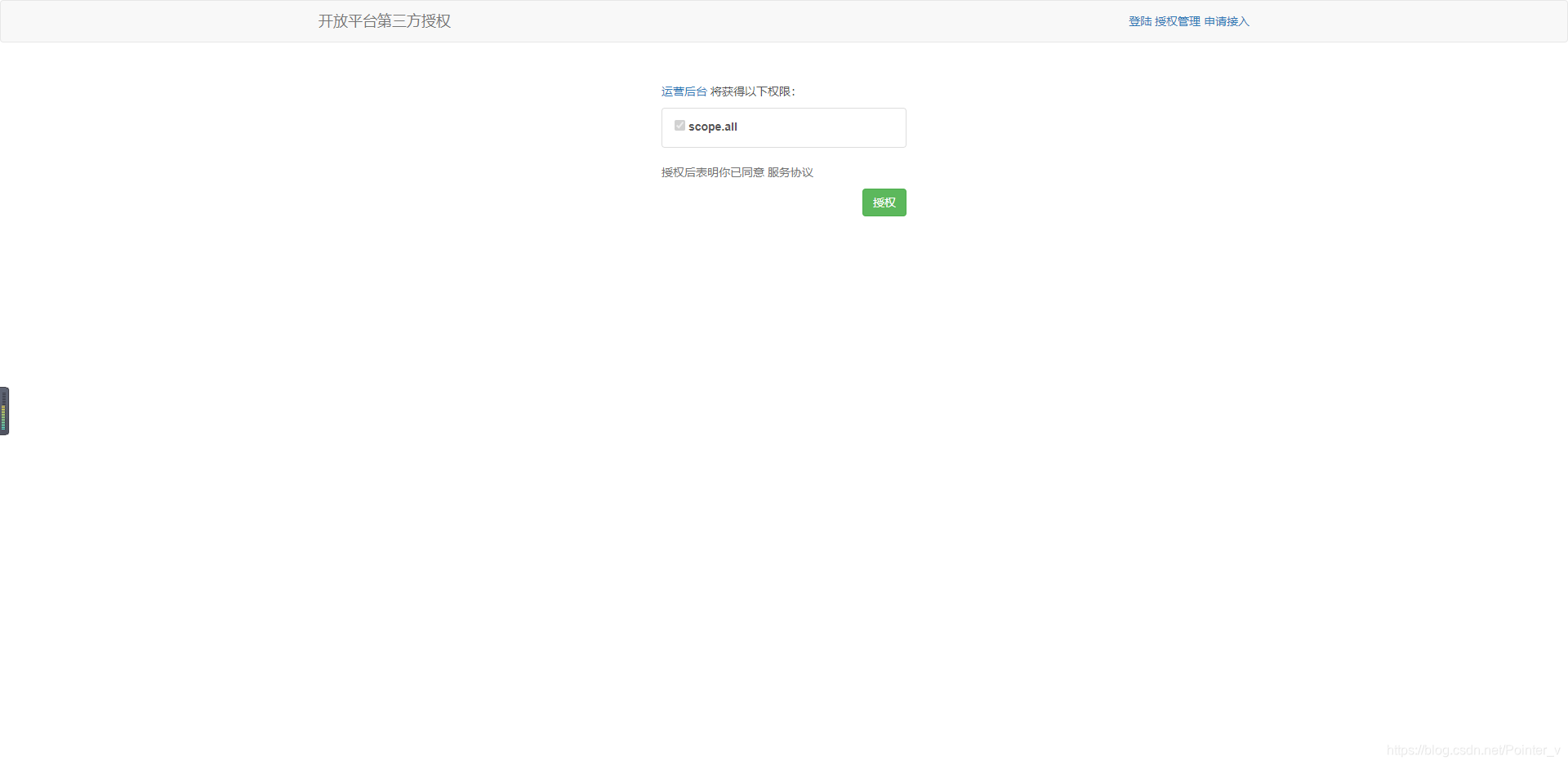1568x765 pixels.
Task: Click the 将获得以下权限 text
Action: [x=752, y=91]
